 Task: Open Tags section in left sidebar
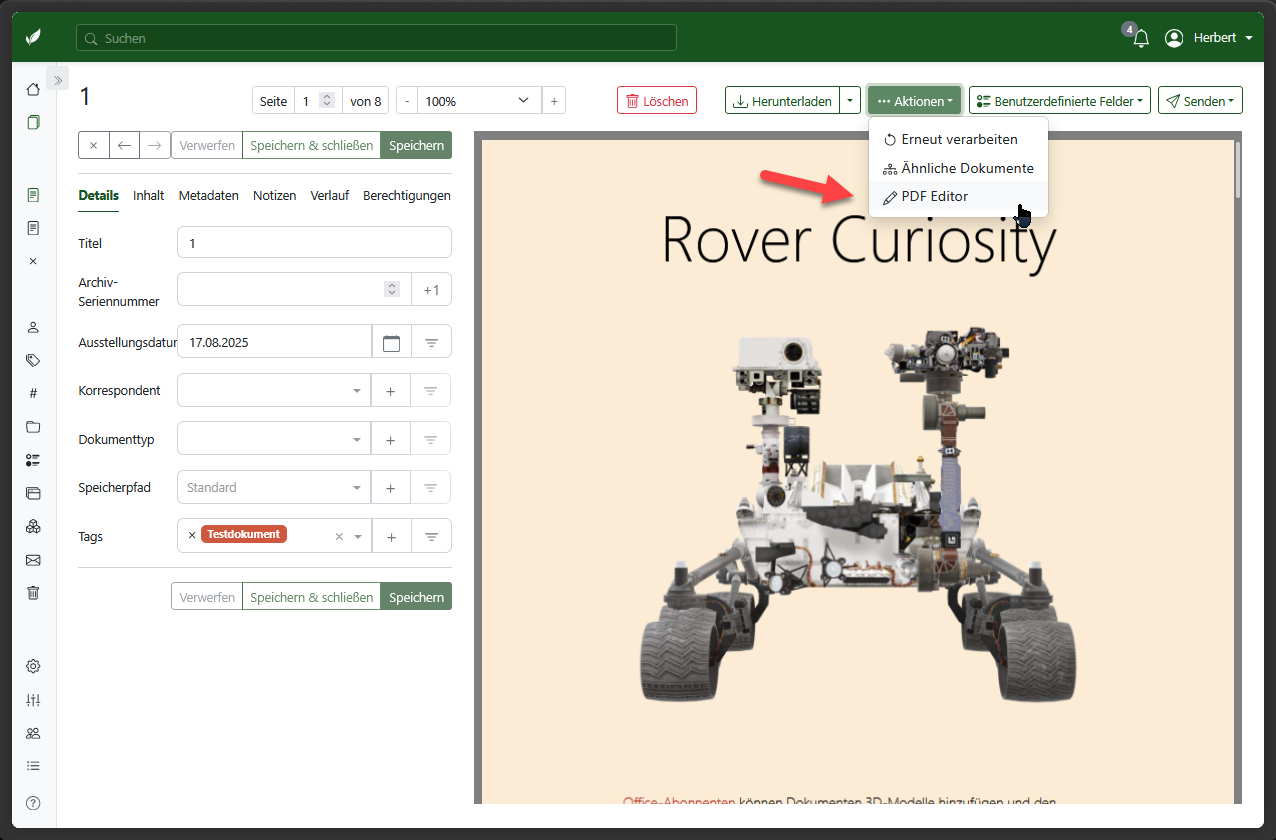(33, 360)
